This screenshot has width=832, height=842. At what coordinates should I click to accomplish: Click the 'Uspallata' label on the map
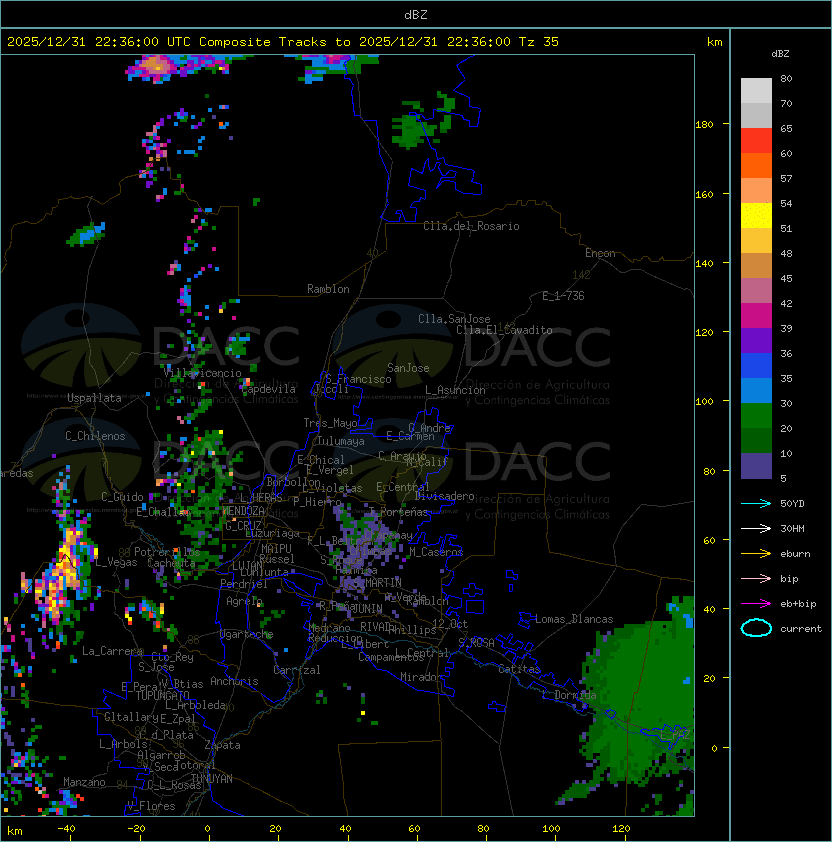click(94, 398)
